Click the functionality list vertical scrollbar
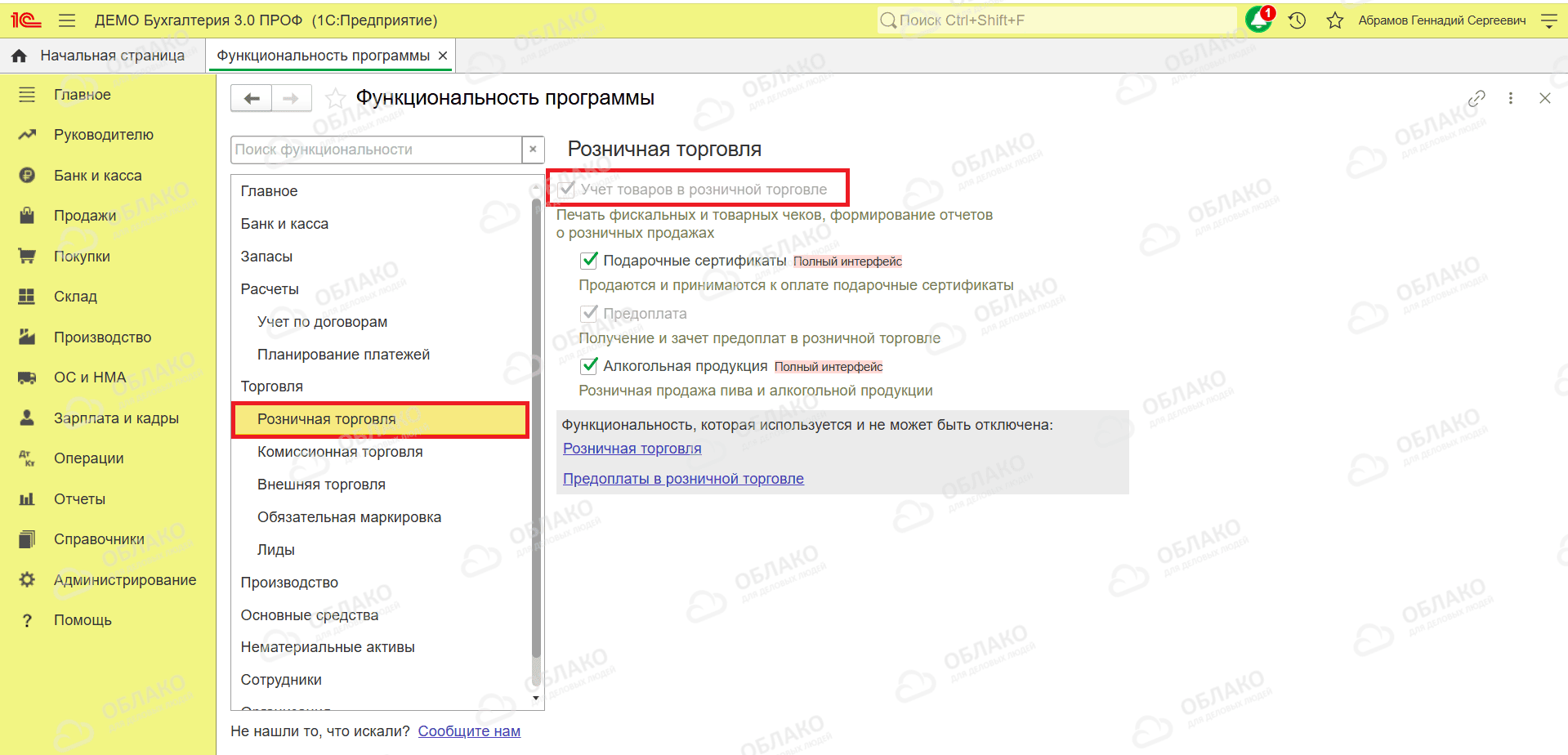This screenshot has height=755, width=1568. click(536, 427)
